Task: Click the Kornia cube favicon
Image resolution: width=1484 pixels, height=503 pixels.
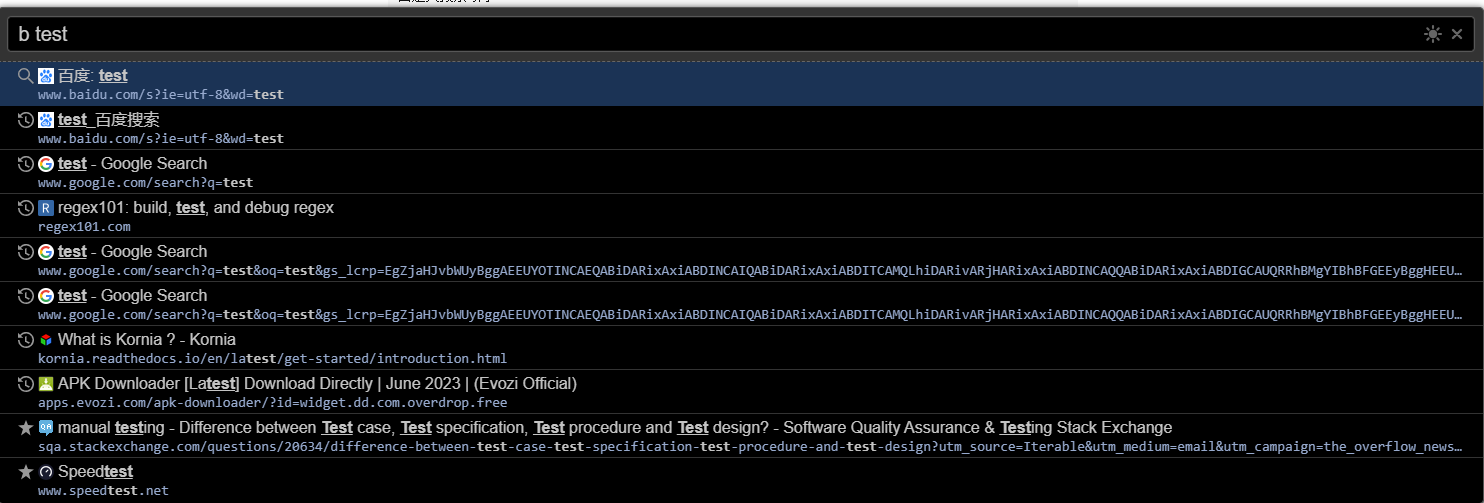Action: click(46, 339)
